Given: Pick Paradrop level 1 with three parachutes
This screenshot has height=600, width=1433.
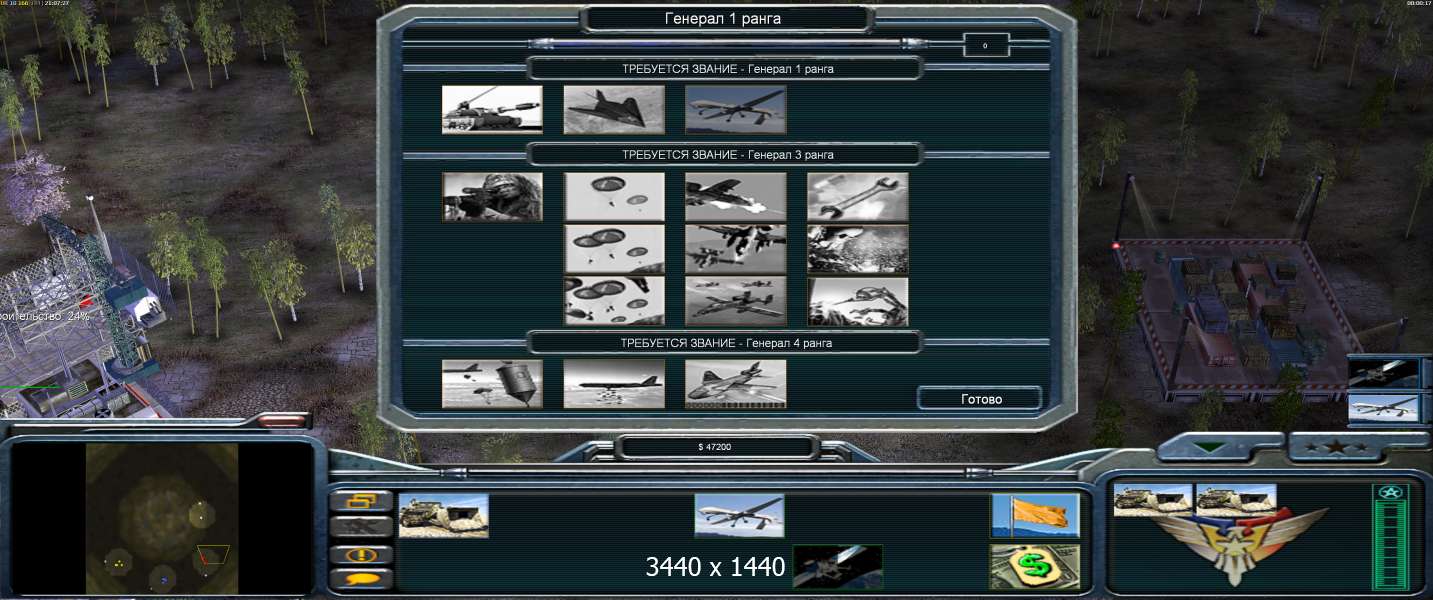Looking at the screenshot, I should tap(614, 196).
